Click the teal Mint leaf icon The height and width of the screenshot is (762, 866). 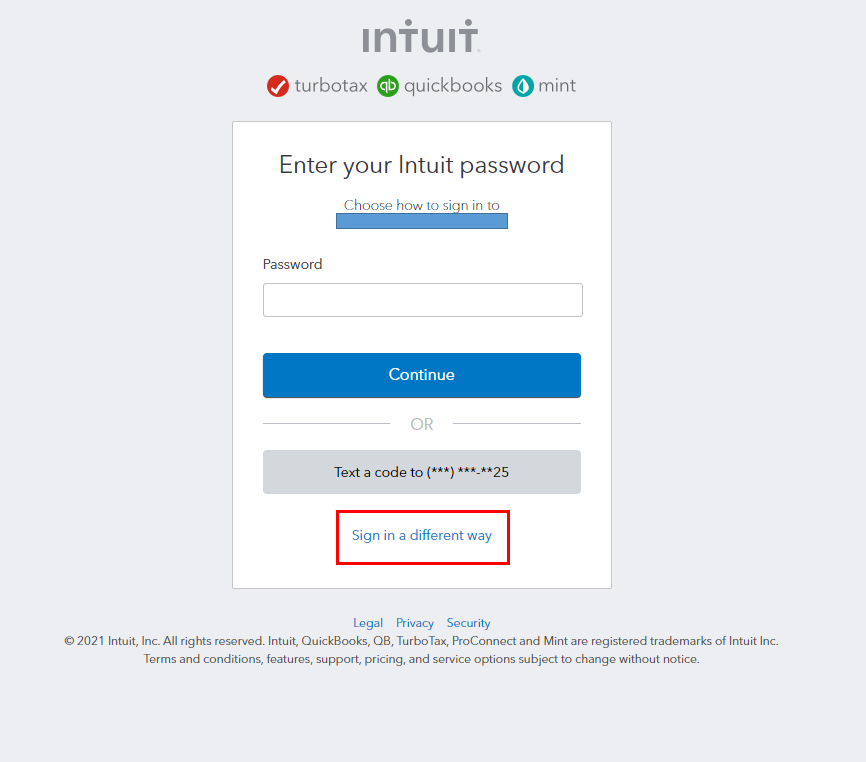click(x=523, y=86)
